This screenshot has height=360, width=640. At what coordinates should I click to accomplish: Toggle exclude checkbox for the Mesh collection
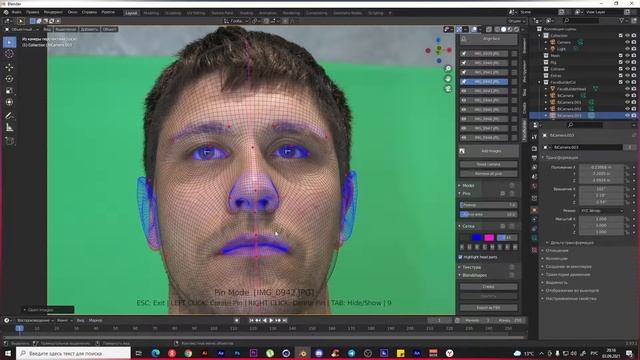pos(621,56)
